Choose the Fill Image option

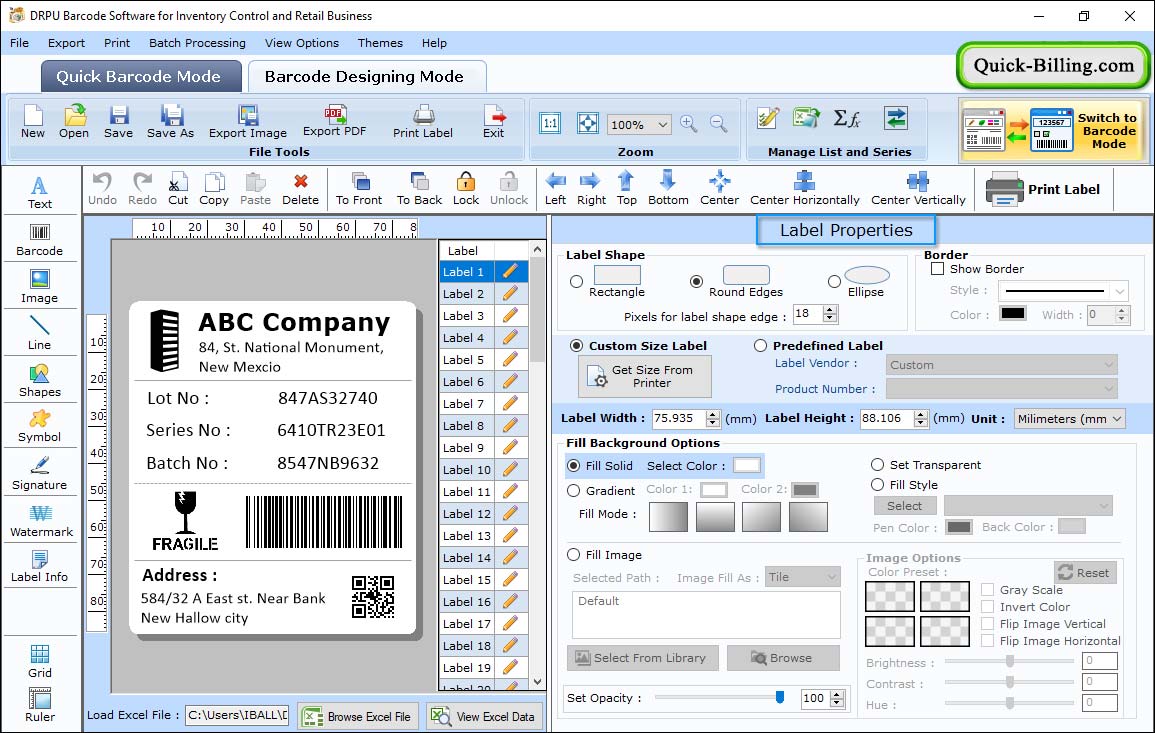point(574,555)
